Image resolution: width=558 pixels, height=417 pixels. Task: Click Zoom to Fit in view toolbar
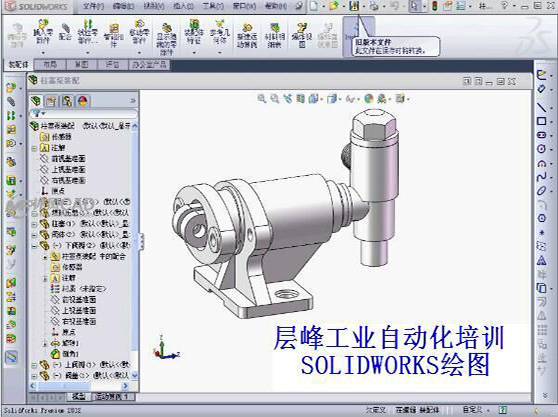click(262, 99)
